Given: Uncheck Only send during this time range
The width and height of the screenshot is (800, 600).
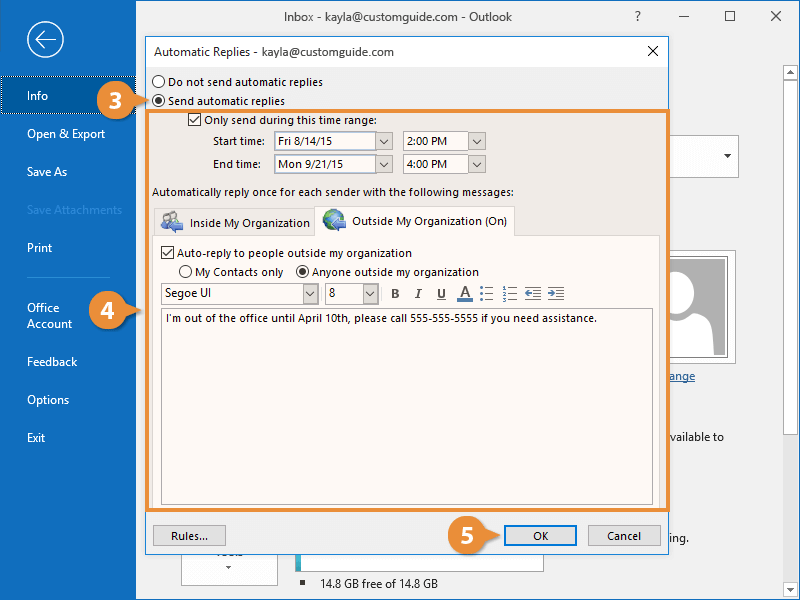Looking at the screenshot, I should click(194, 120).
